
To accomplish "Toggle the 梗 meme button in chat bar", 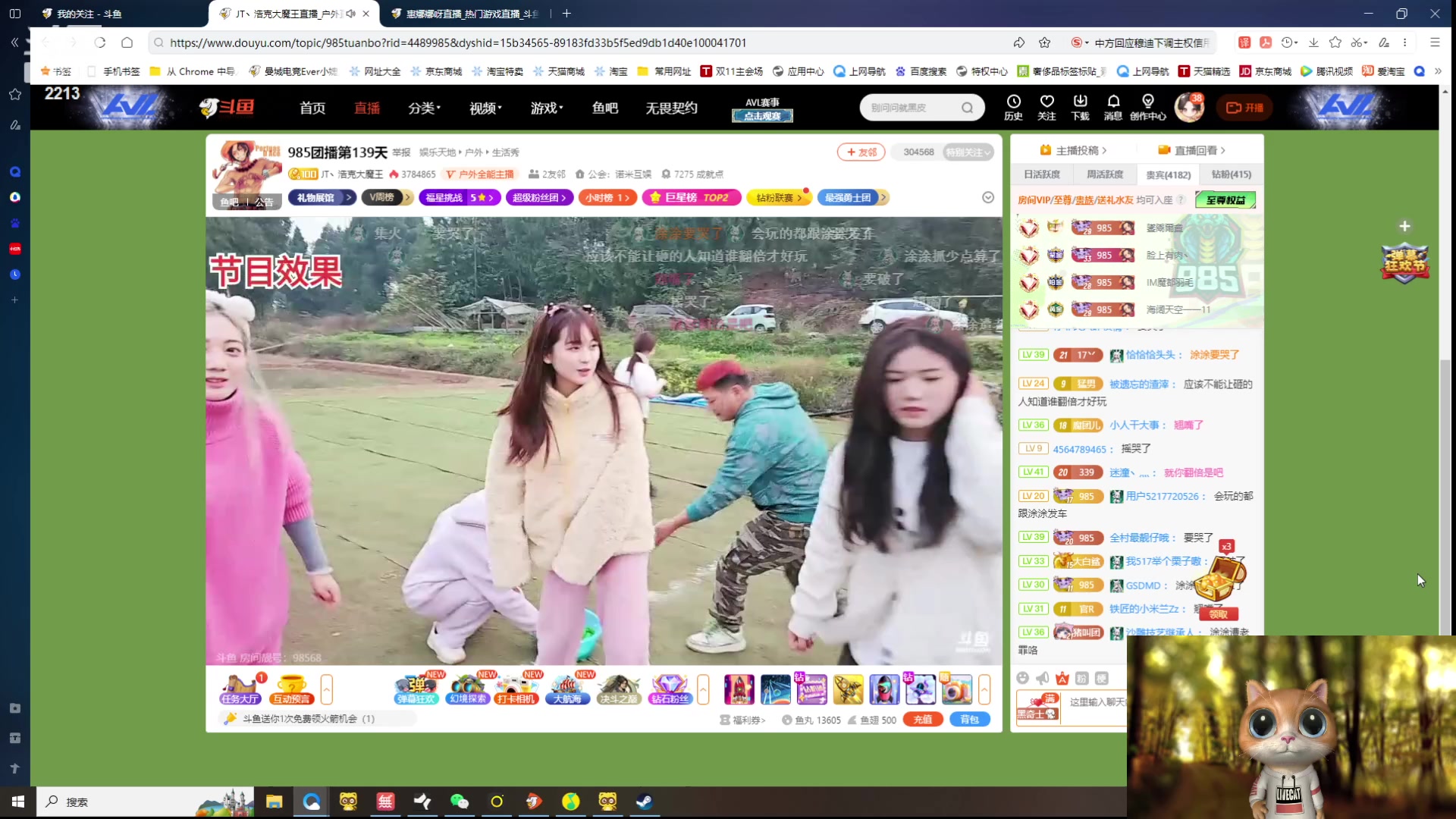I will coord(1102,679).
